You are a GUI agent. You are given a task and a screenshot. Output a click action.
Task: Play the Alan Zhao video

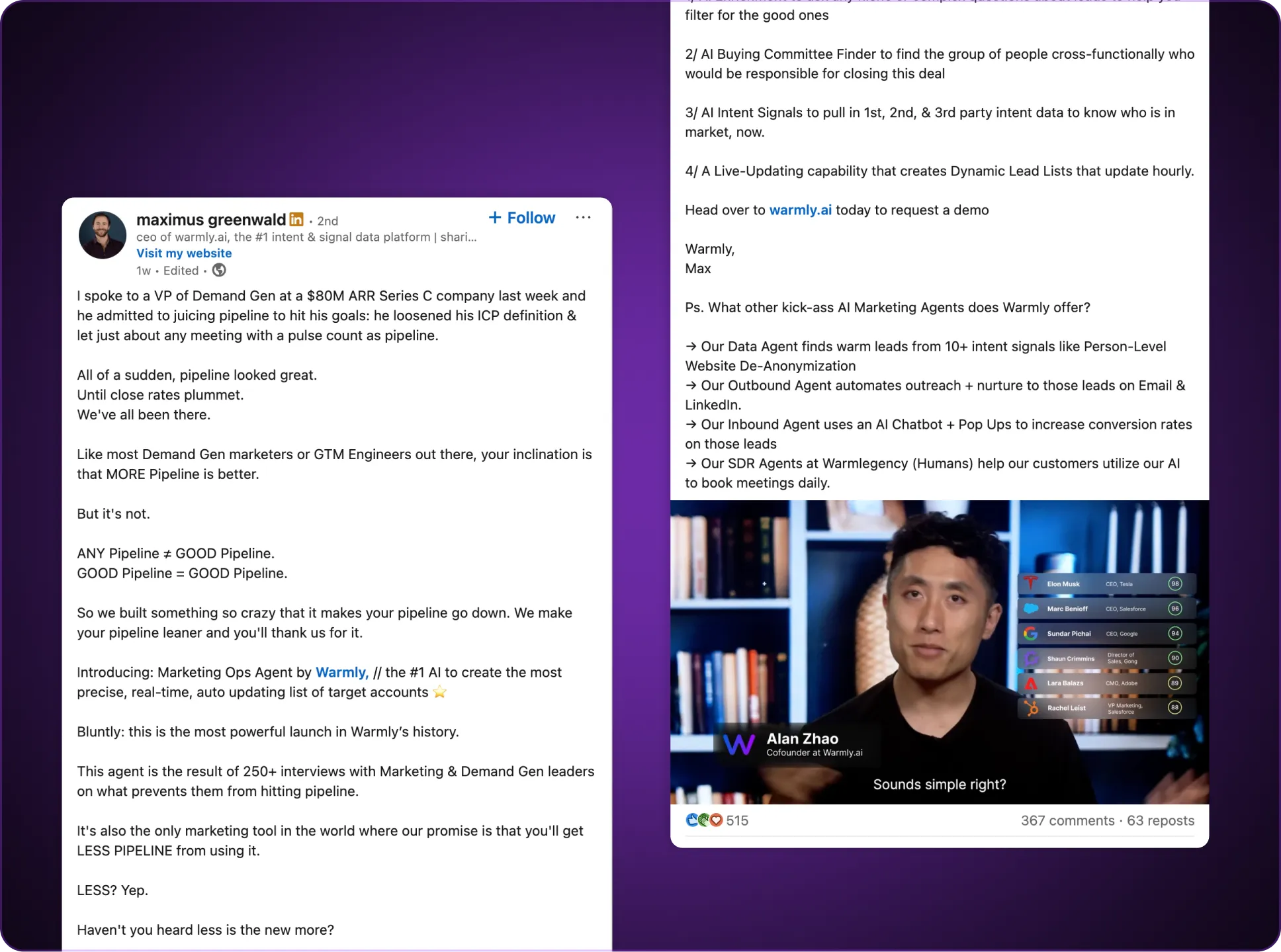tap(939, 652)
